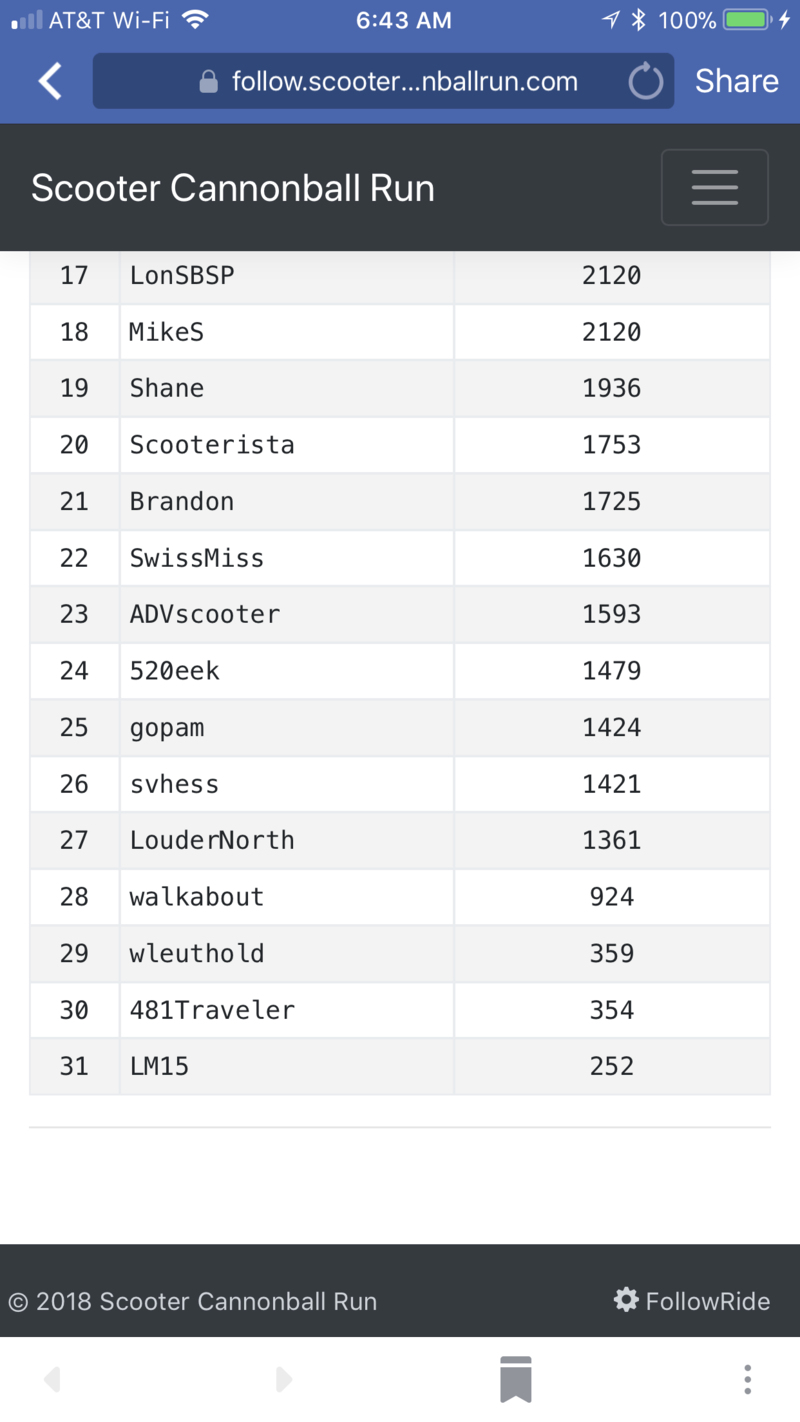Tap the SwissMiss rider name
The image size is (800, 1422).
pos(197,557)
